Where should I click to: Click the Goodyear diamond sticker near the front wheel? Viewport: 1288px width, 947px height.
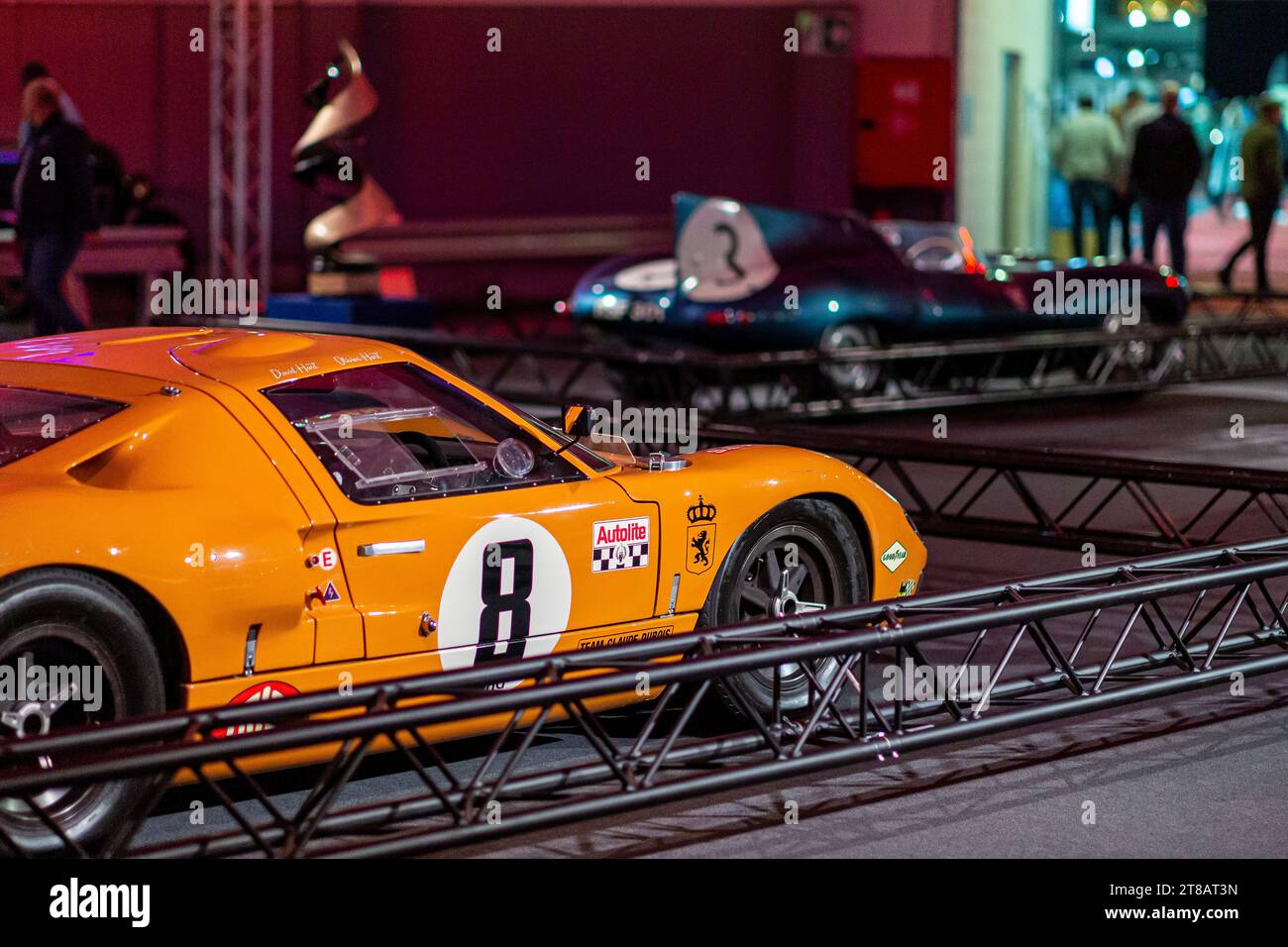894,555
